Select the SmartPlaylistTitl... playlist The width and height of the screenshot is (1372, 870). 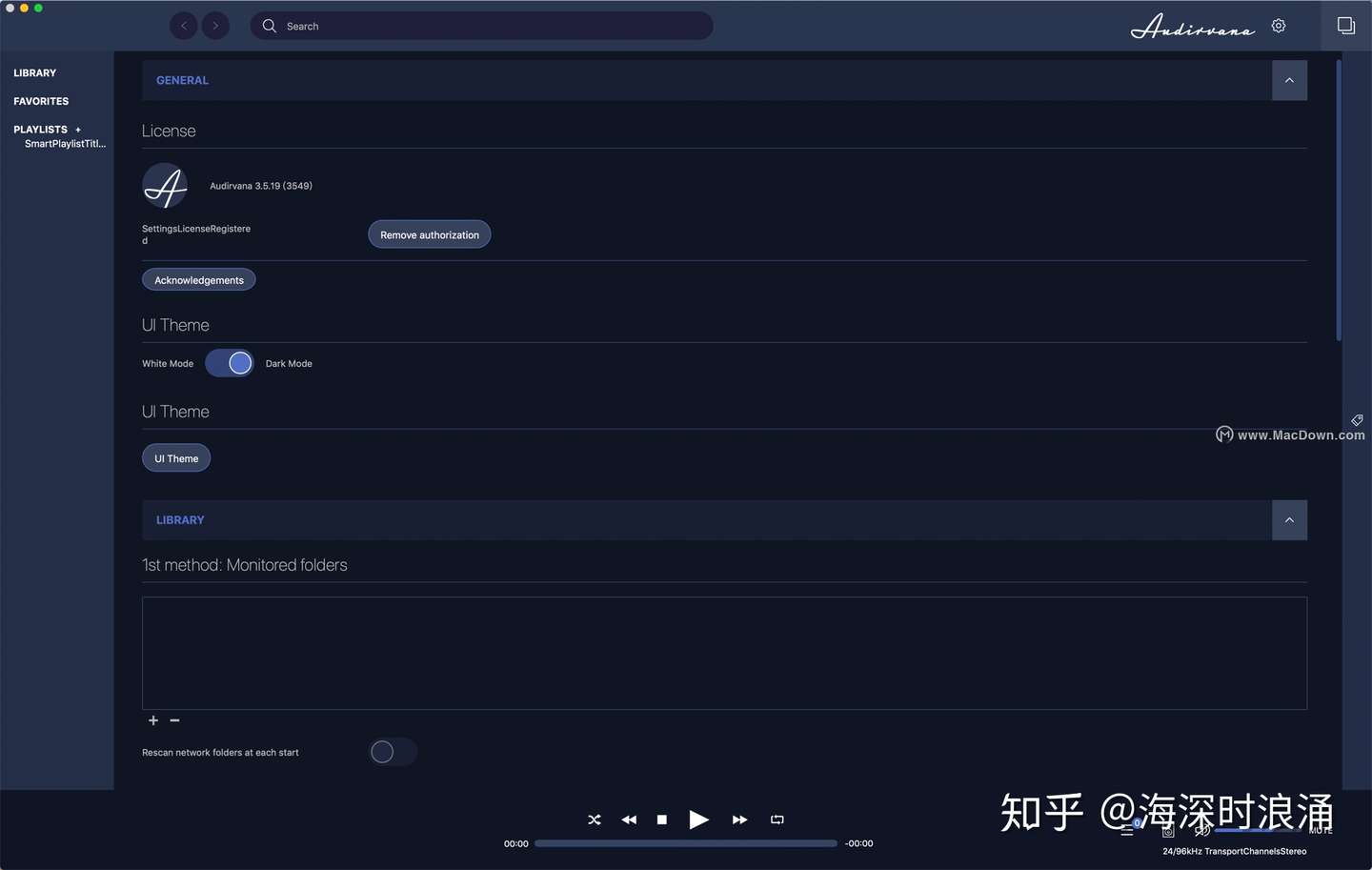65,144
